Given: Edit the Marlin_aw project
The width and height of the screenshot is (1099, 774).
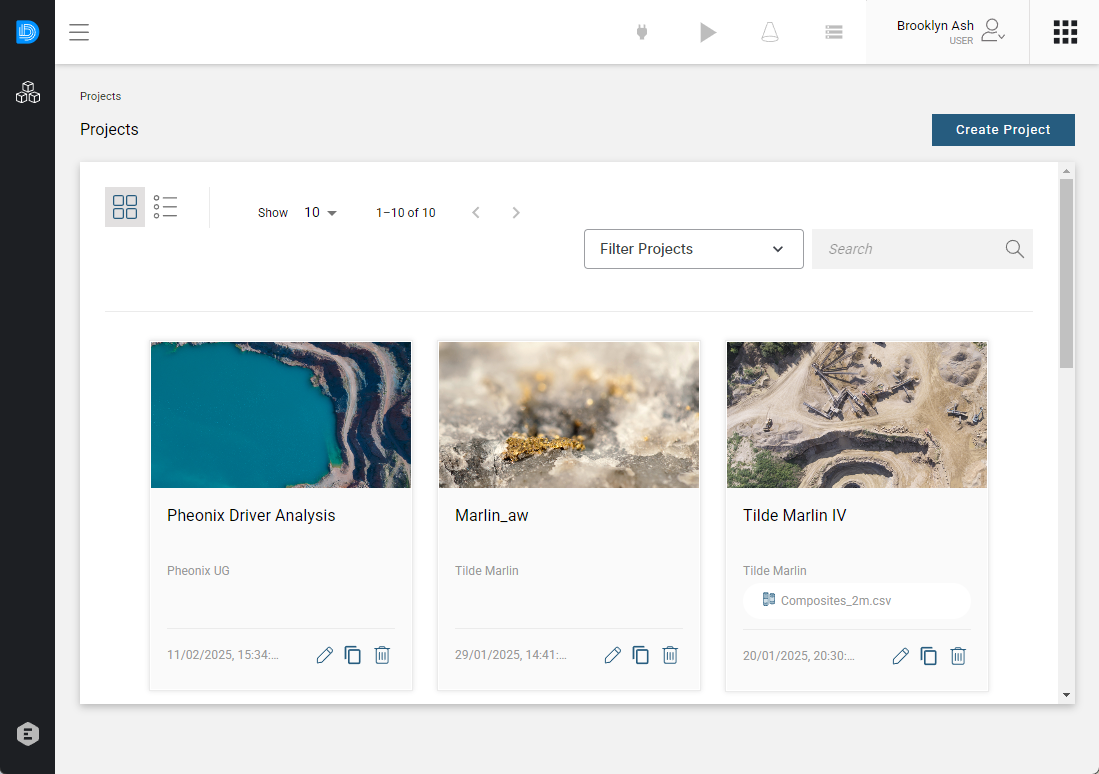Looking at the screenshot, I should [x=613, y=655].
